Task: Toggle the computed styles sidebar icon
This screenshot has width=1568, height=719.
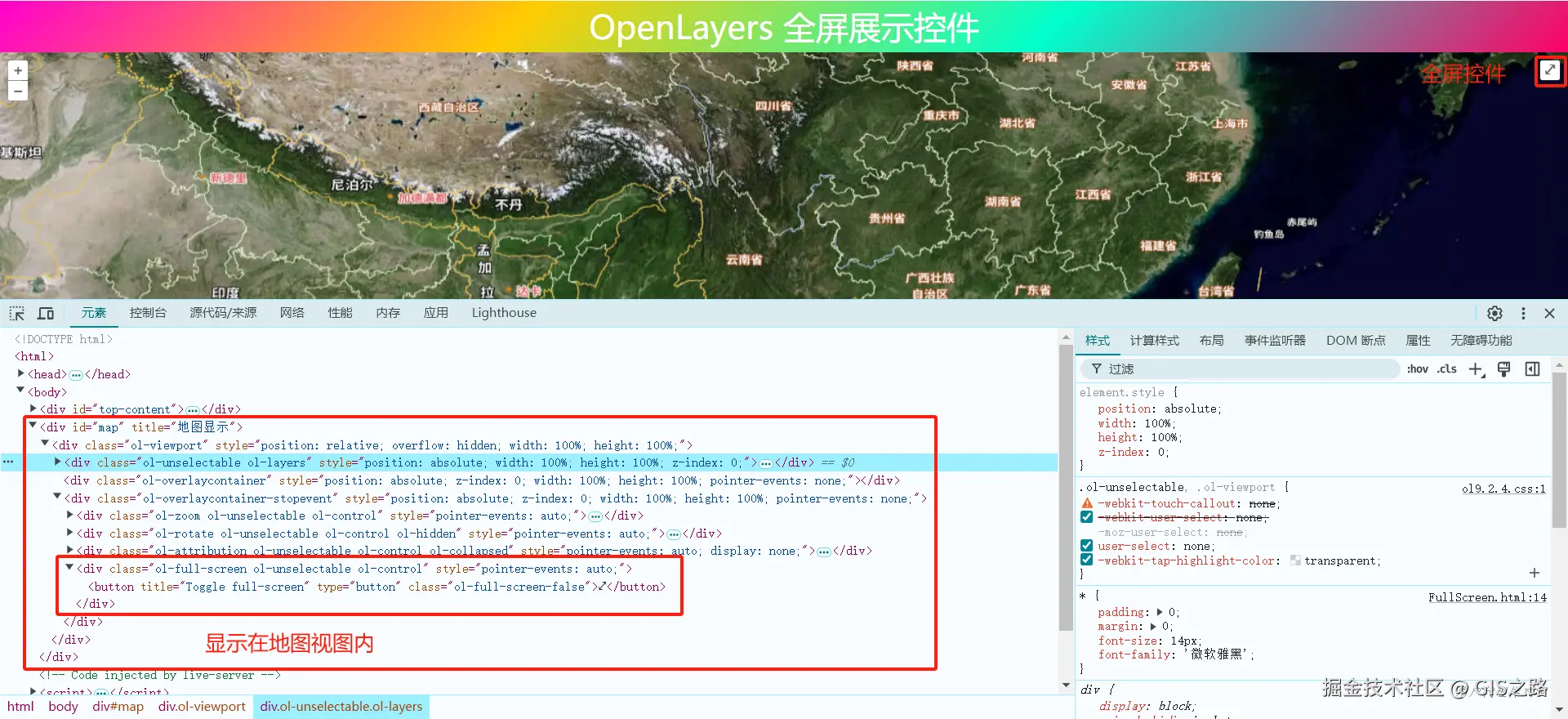Action: tap(1532, 369)
